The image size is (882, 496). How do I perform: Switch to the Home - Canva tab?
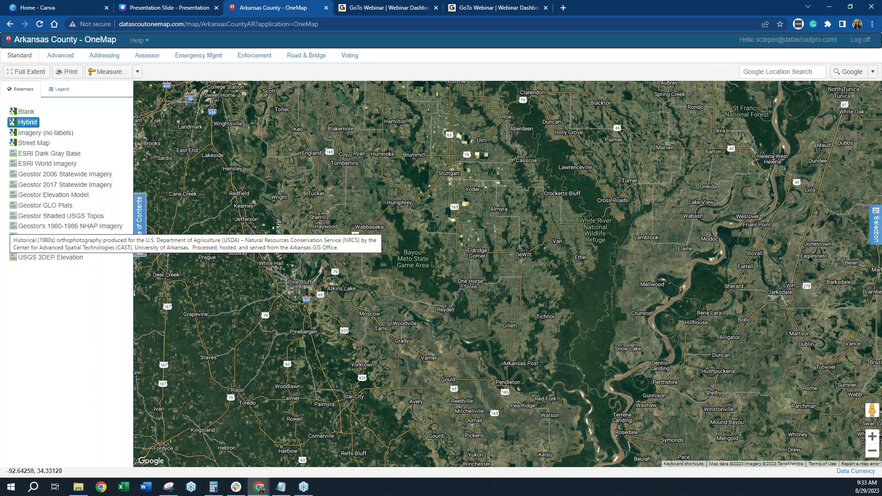pyautogui.click(x=56, y=8)
